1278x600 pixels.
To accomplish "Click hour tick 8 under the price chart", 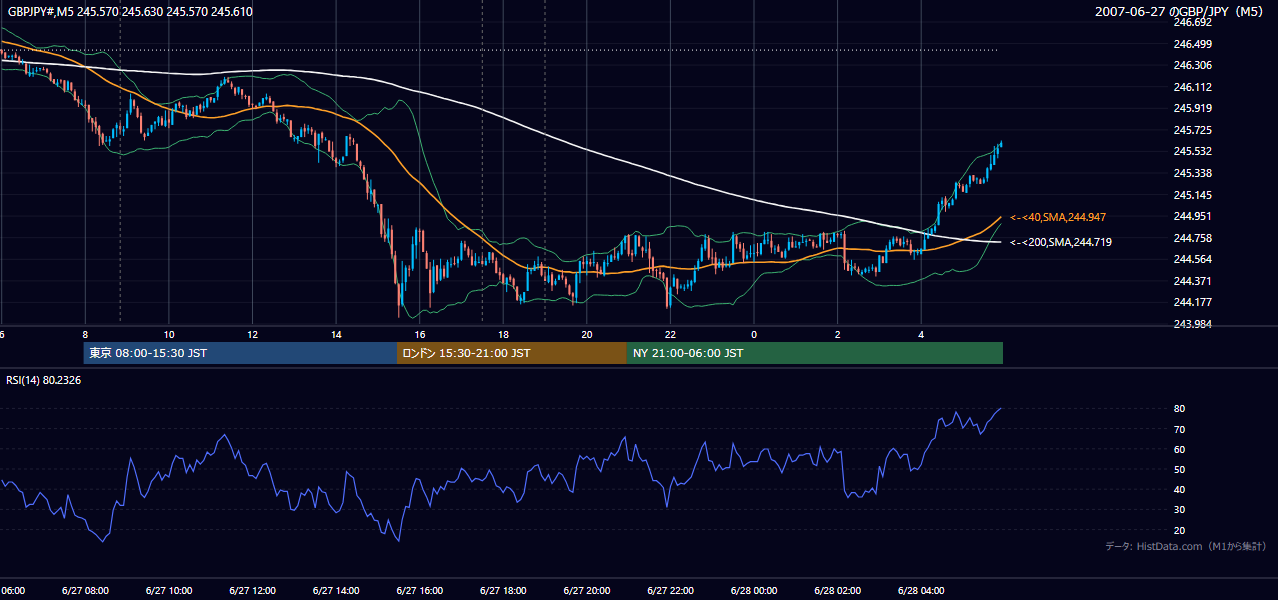I will (85, 335).
